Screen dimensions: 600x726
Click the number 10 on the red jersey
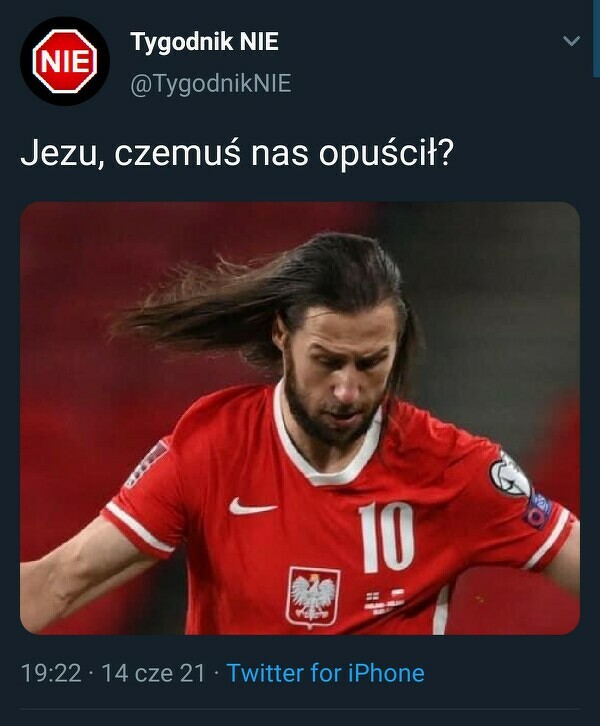coord(387,537)
